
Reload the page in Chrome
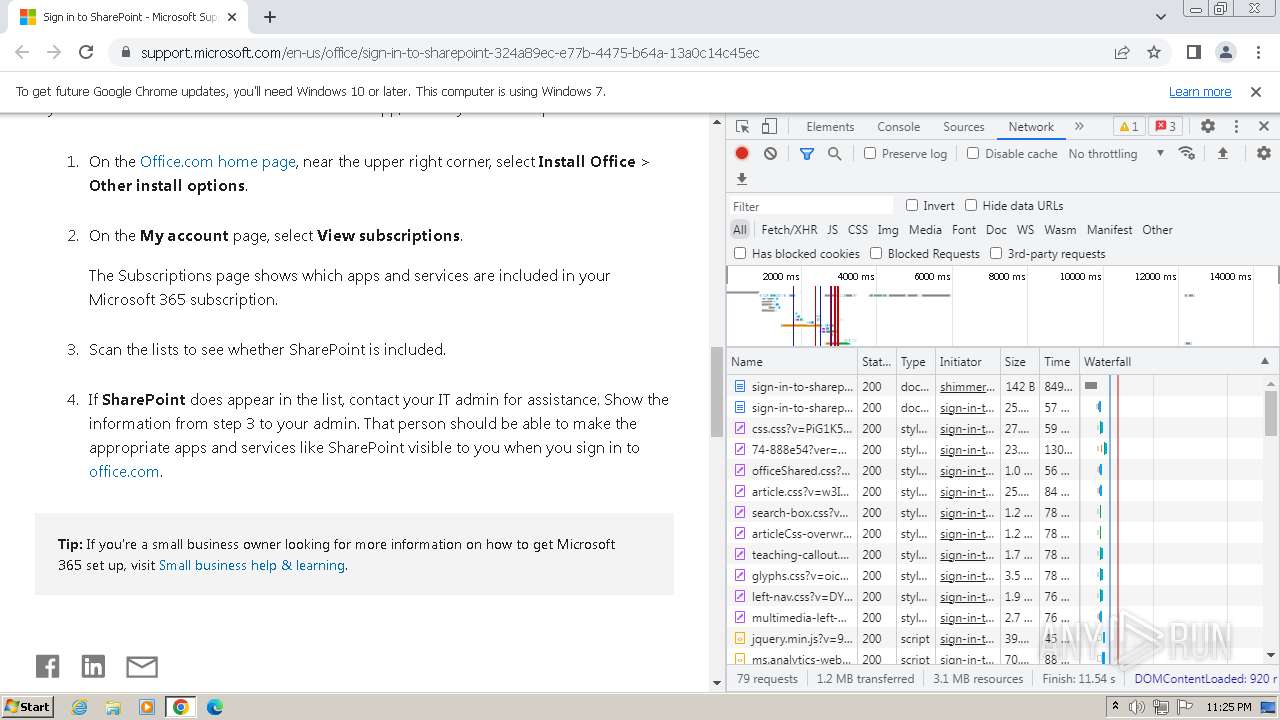(x=86, y=53)
